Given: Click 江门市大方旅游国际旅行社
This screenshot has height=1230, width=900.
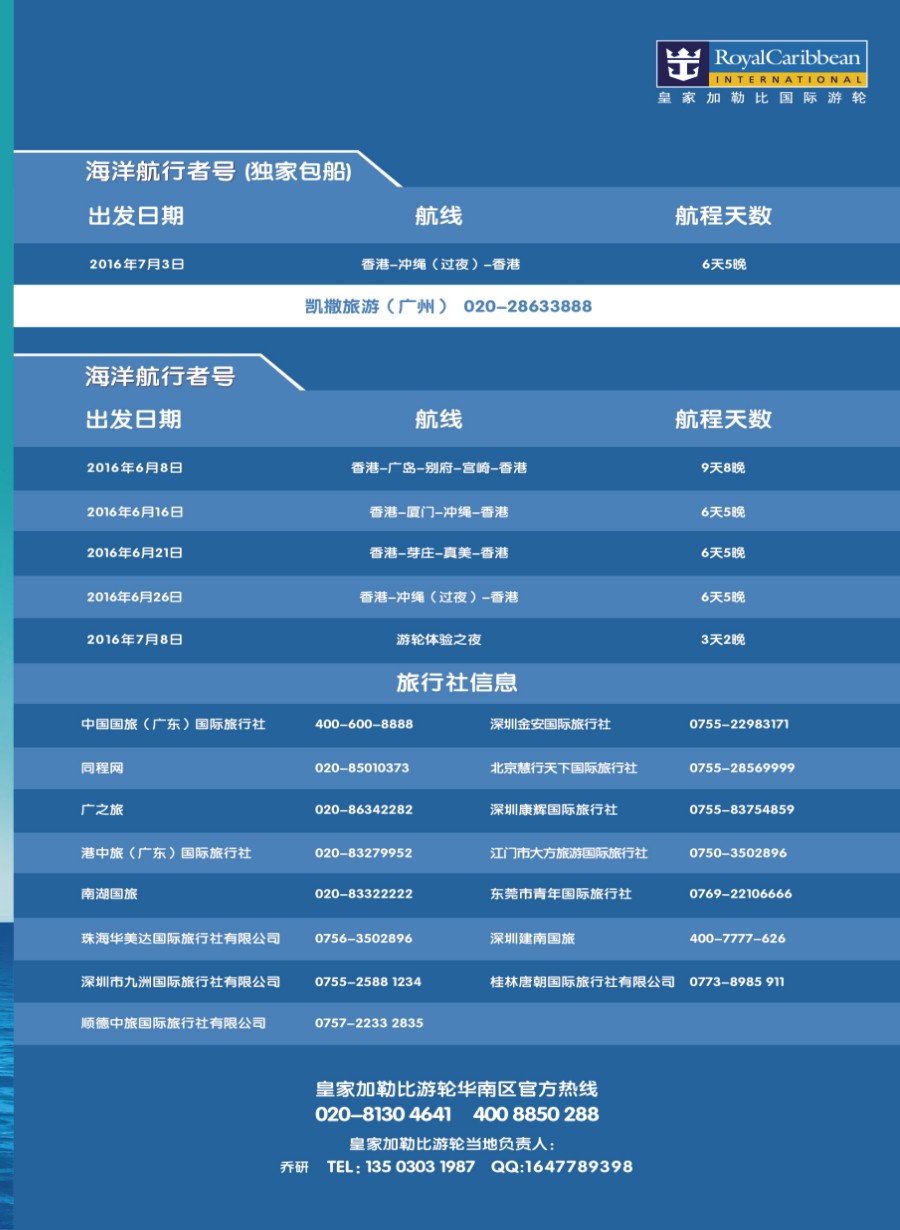Looking at the screenshot, I should pos(569,854).
